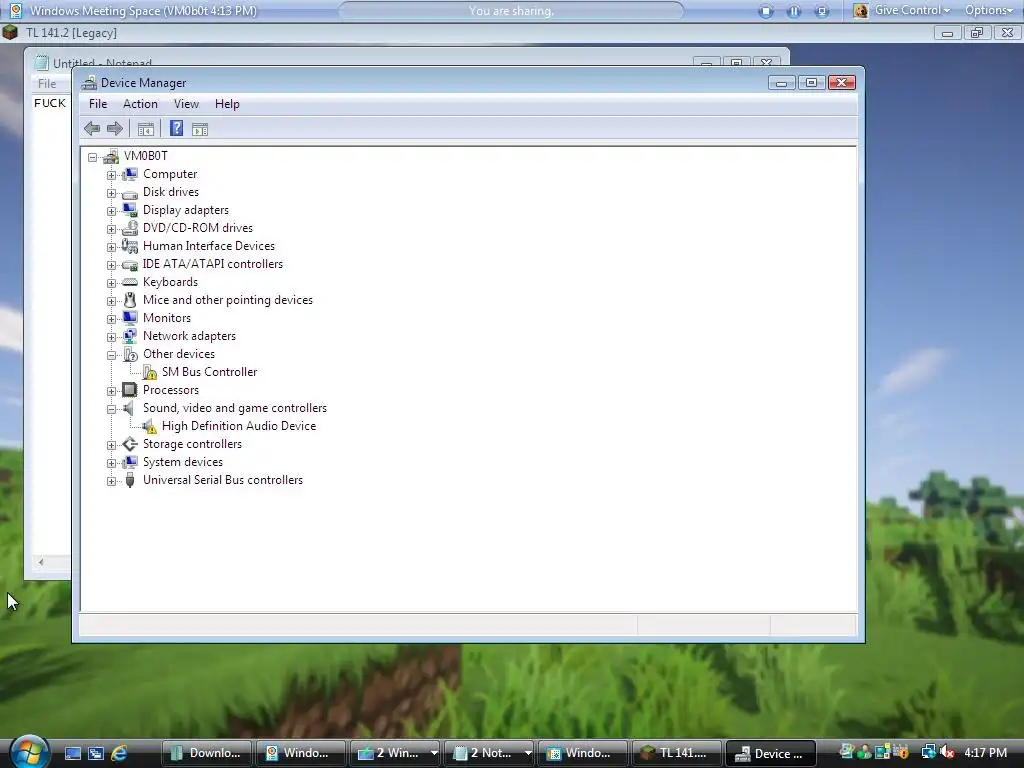The height and width of the screenshot is (768, 1024).
Task: Click the Device ... taskbar button
Action: click(771, 753)
